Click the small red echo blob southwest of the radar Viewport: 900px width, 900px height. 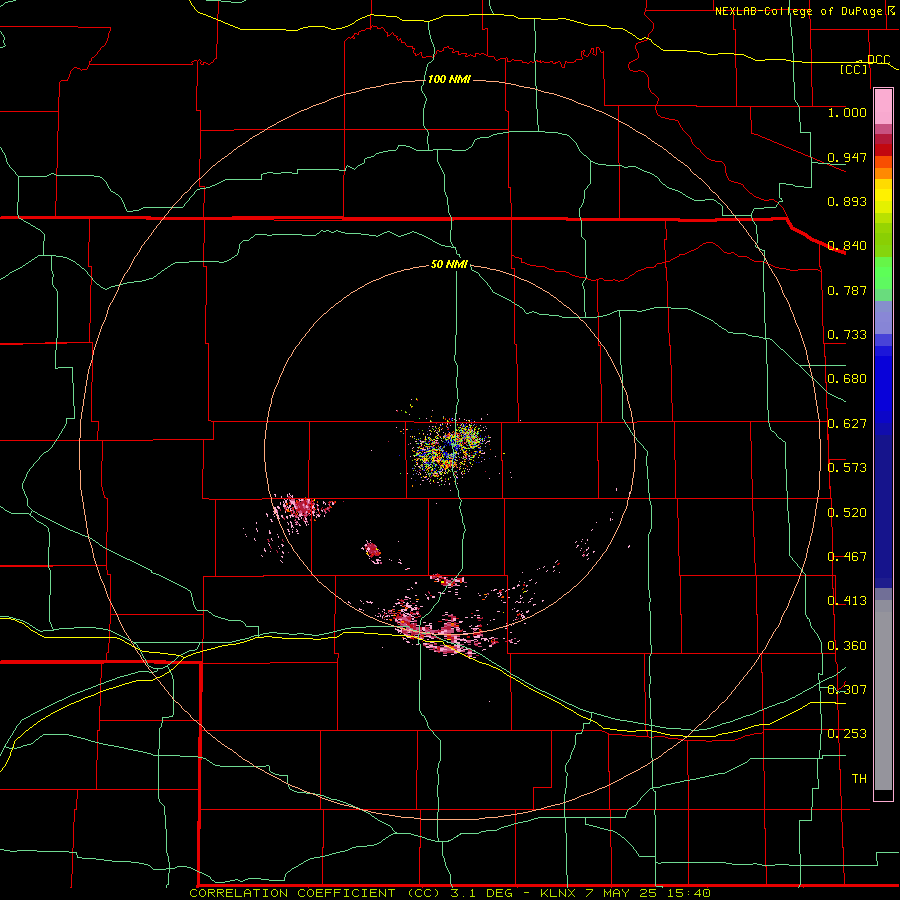[x=372, y=550]
